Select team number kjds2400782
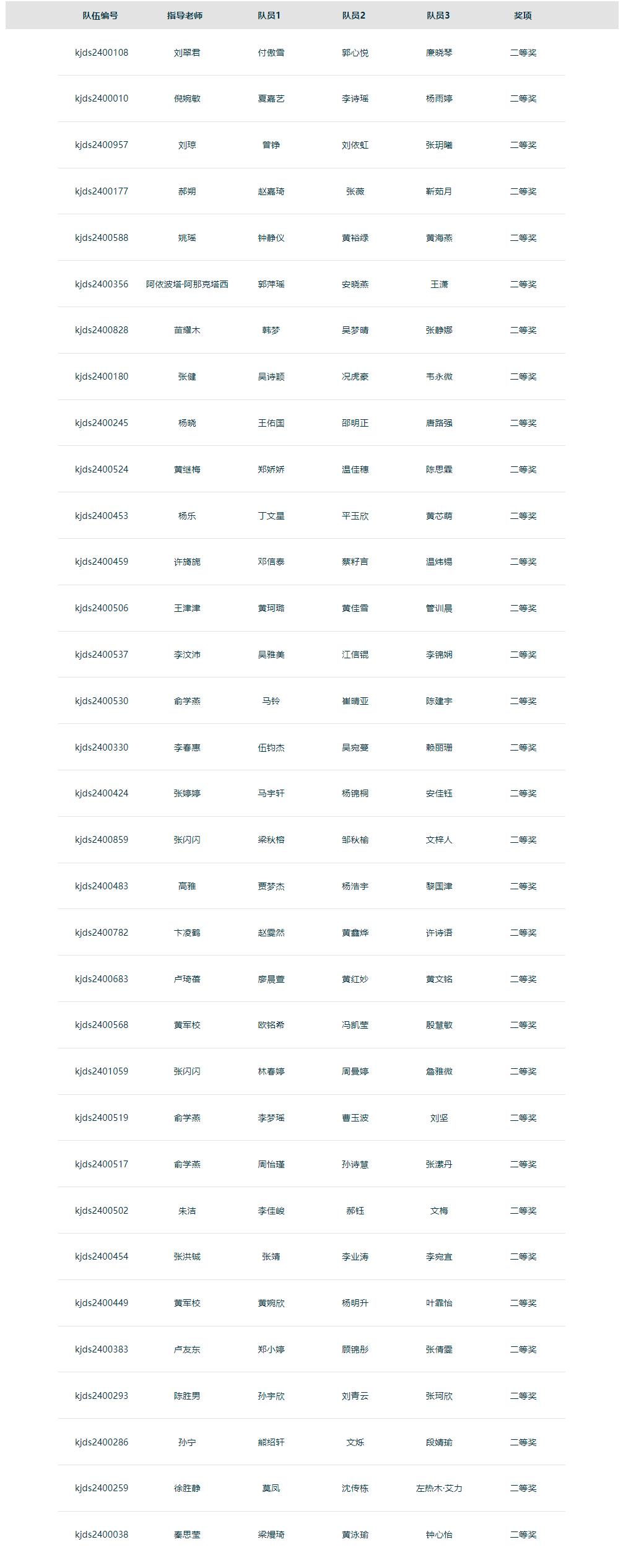 (102, 933)
